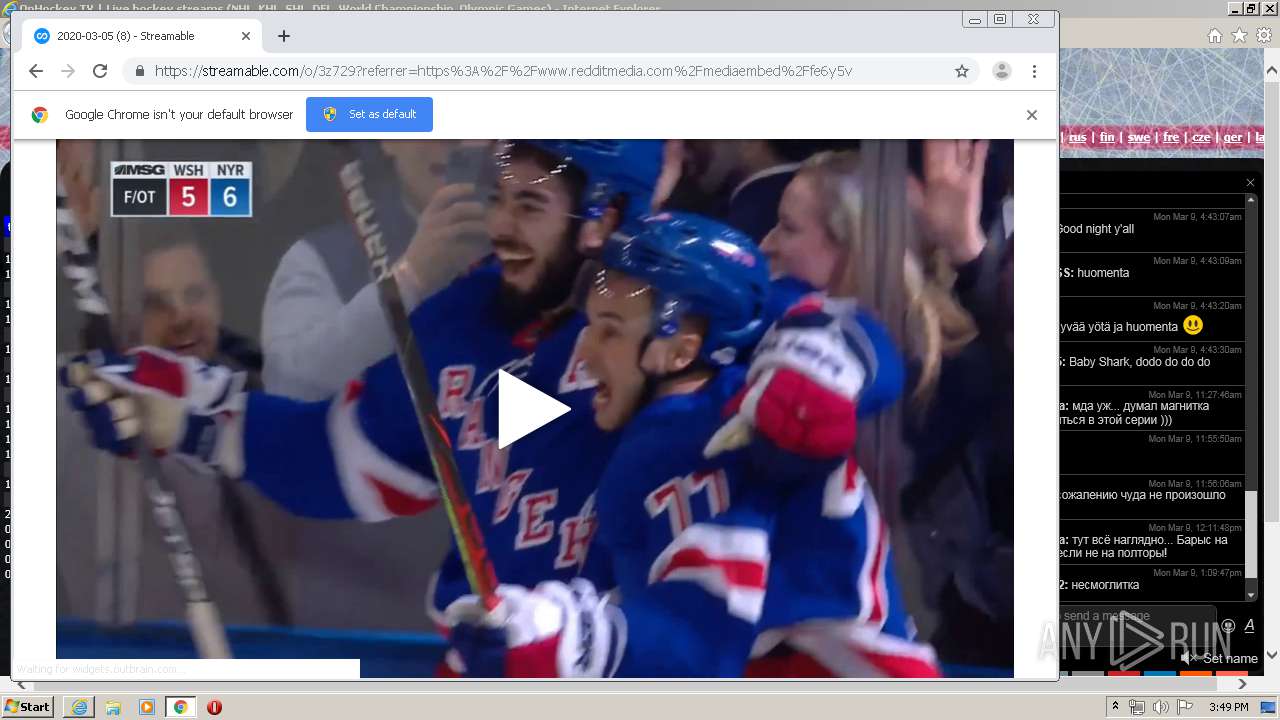The image size is (1280, 720).
Task: Open the media player taskbar icon
Action: (x=147, y=707)
